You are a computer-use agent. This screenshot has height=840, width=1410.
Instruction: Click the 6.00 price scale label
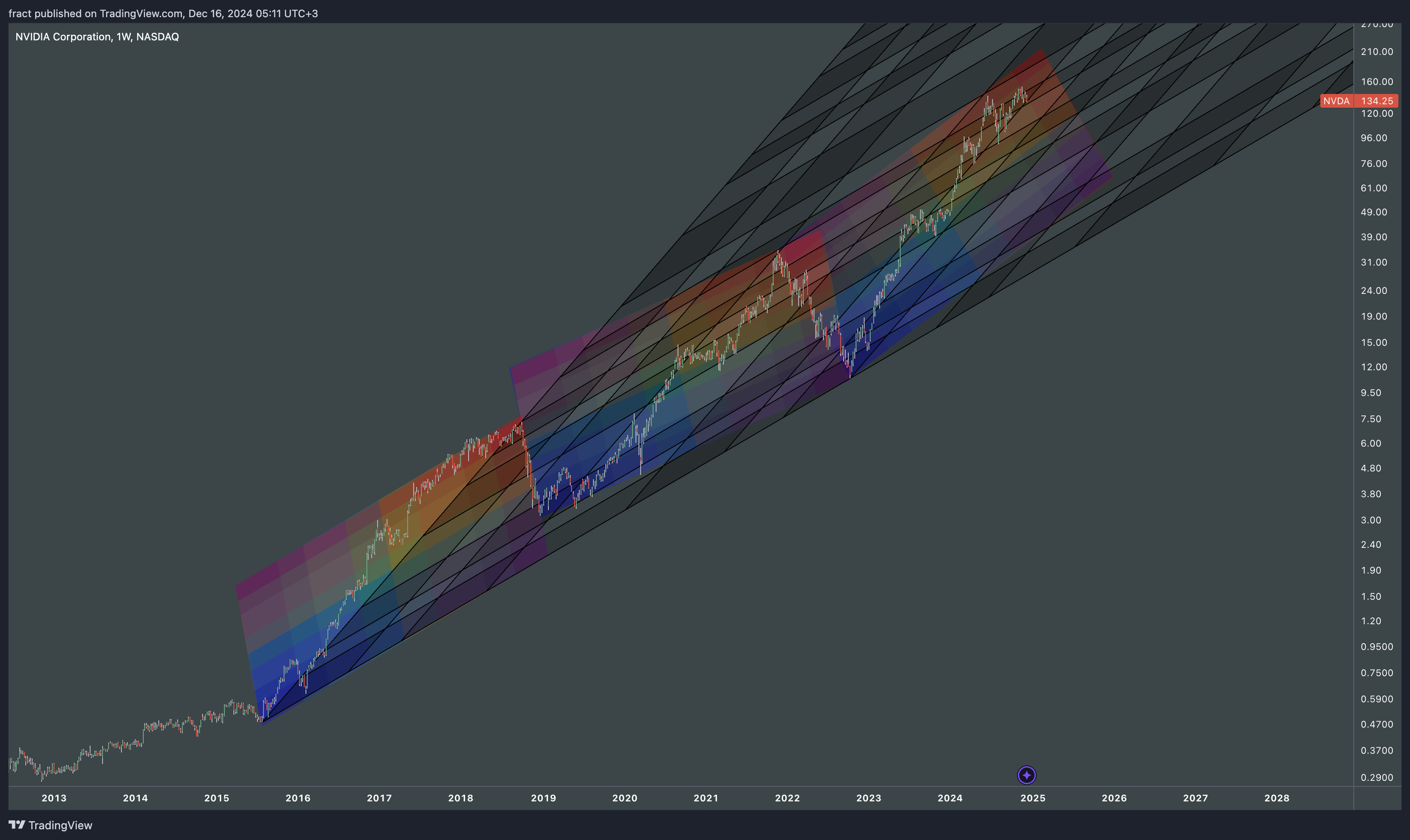pyautogui.click(x=1371, y=443)
